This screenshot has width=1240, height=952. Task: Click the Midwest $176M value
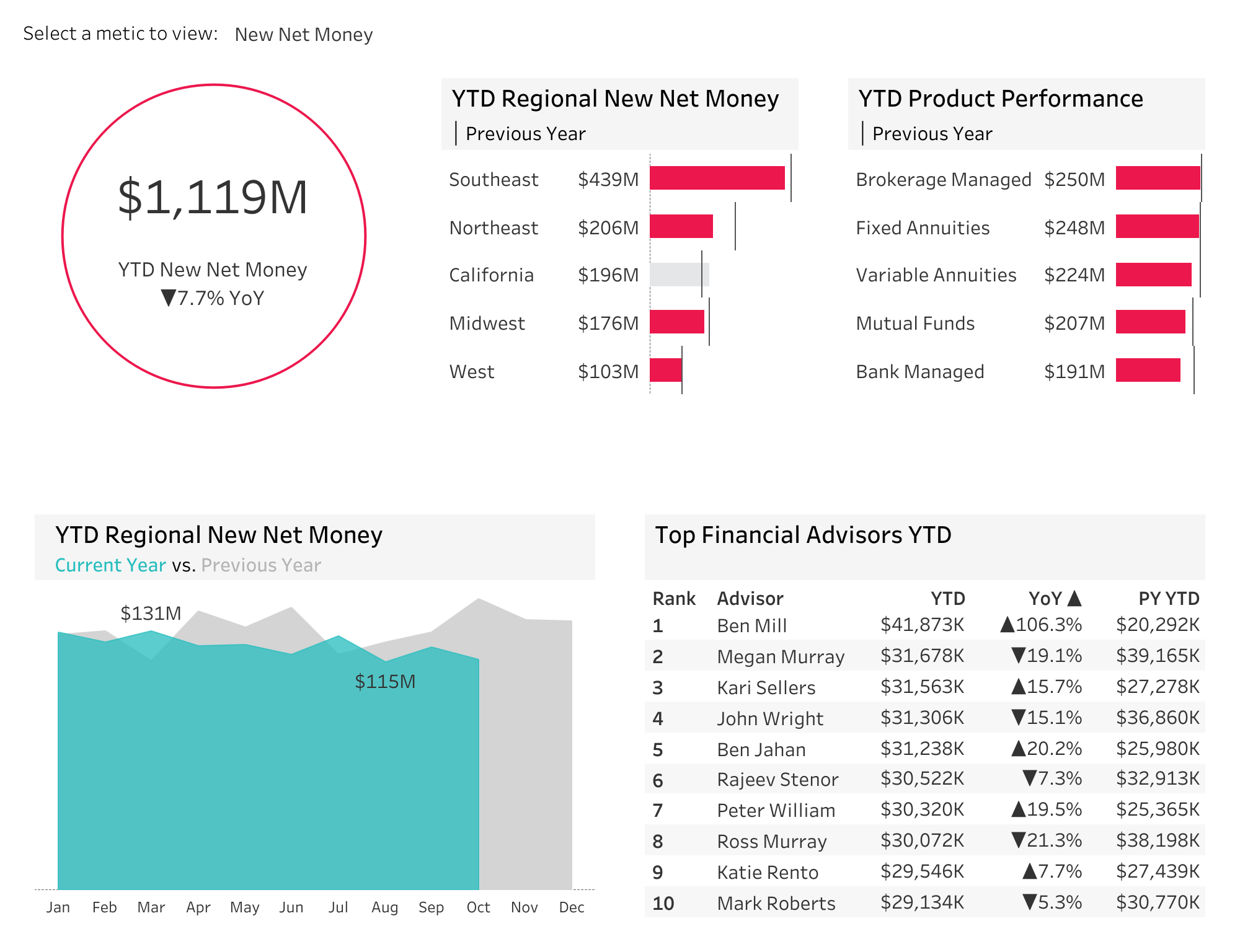tap(608, 324)
